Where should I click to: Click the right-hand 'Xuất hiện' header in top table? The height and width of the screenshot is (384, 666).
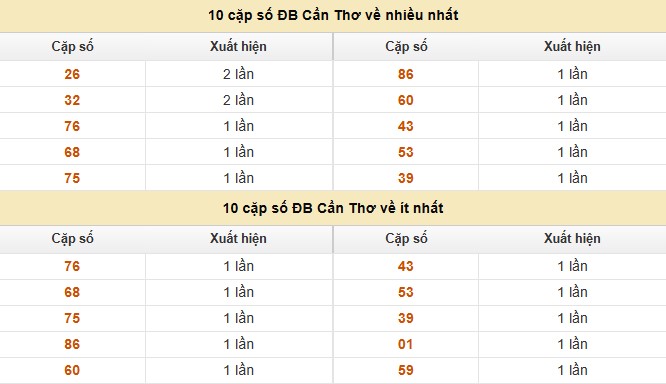pos(572,46)
